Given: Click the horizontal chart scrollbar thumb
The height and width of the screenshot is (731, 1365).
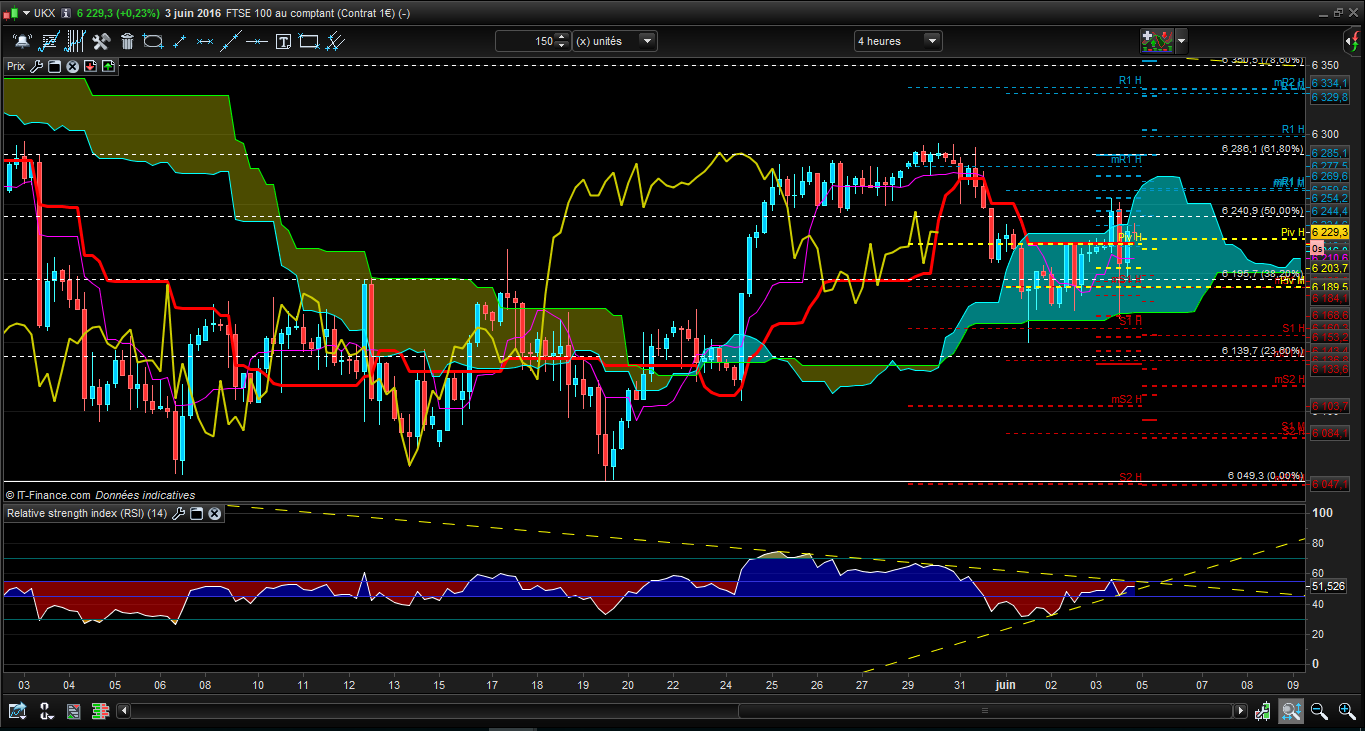Looking at the screenshot, I should pyautogui.click(x=984, y=711).
